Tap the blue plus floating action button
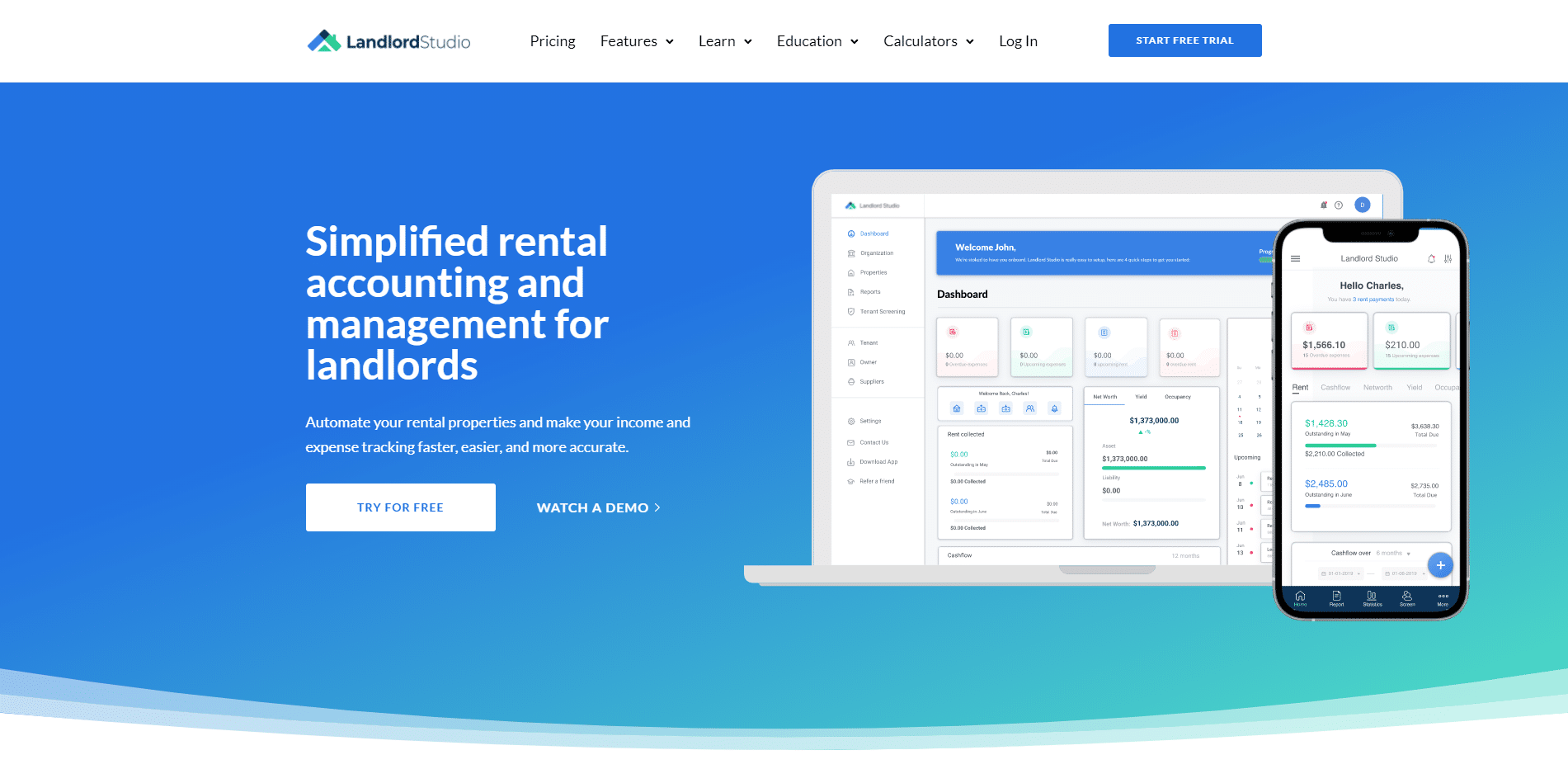Screen dimensions: 1568x769 [1441, 564]
